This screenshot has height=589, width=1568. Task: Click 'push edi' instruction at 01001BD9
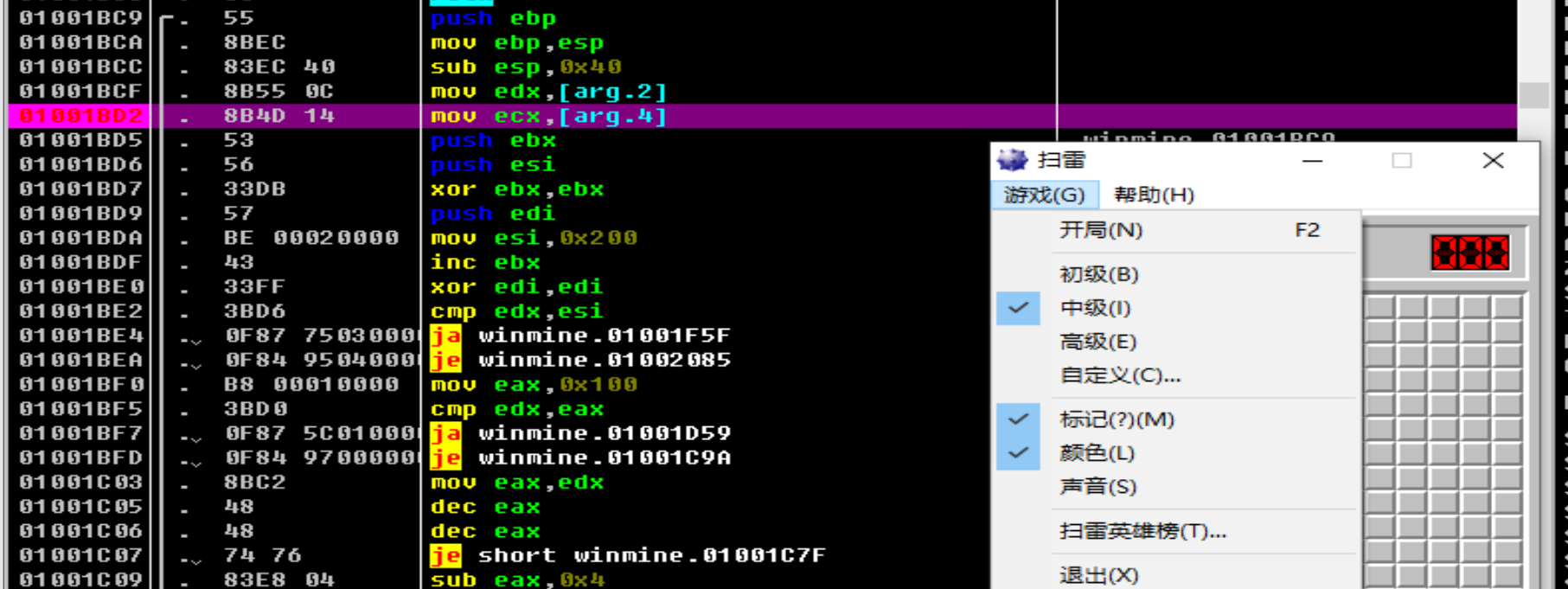coord(493,214)
